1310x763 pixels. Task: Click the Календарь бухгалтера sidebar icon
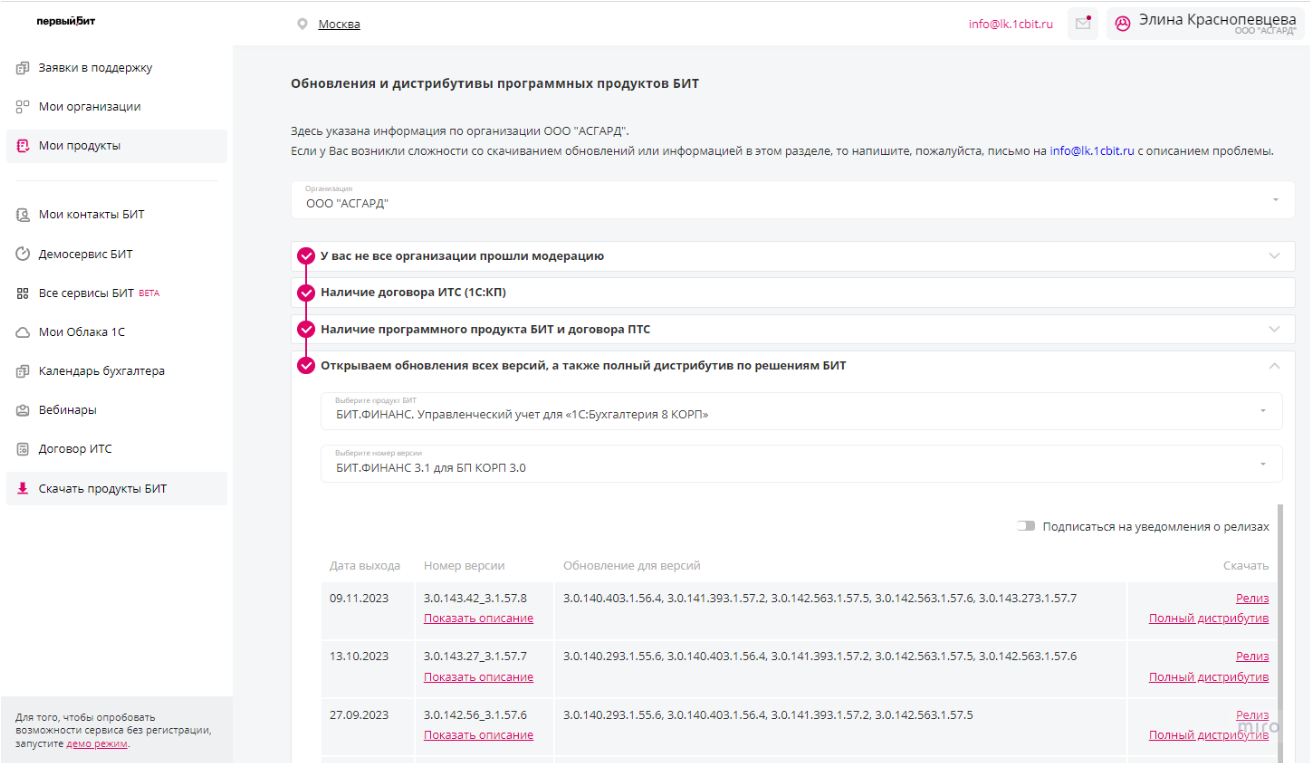[x=23, y=371]
